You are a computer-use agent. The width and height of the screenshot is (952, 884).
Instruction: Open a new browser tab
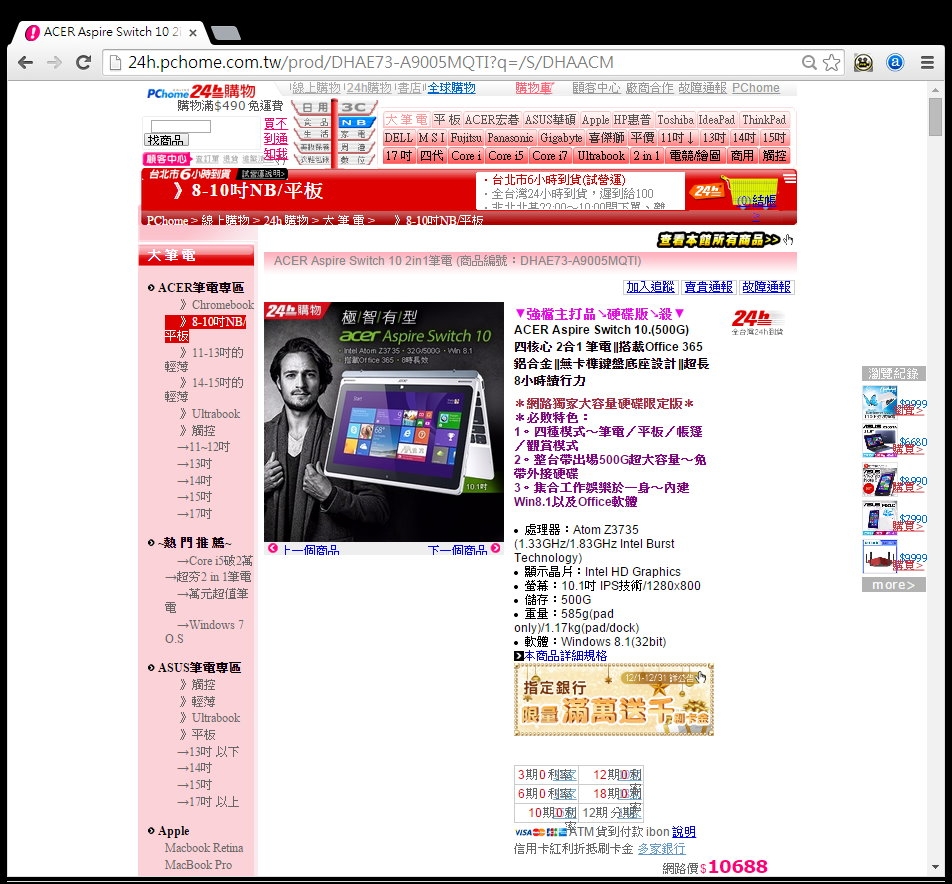pyautogui.click(x=226, y=33)
